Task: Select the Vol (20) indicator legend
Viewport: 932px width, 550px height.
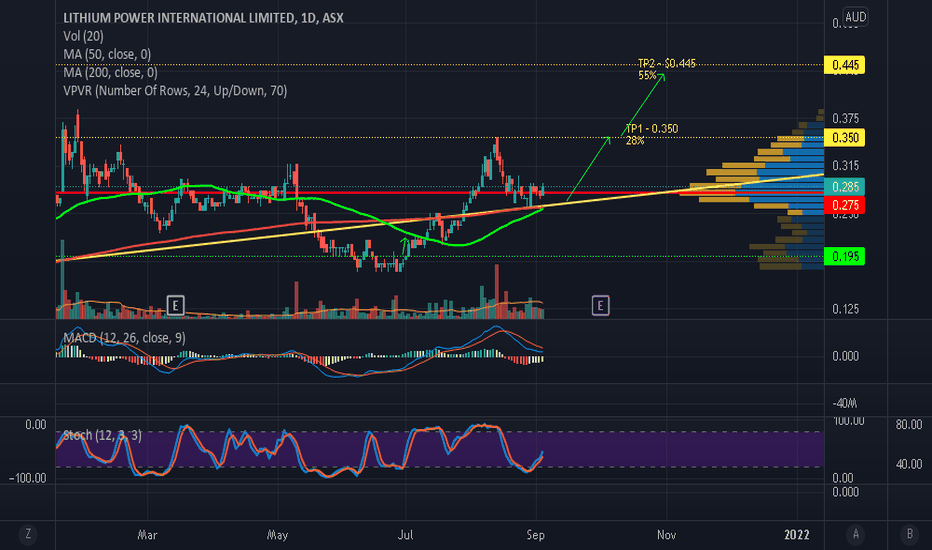Action: (83, 36)
